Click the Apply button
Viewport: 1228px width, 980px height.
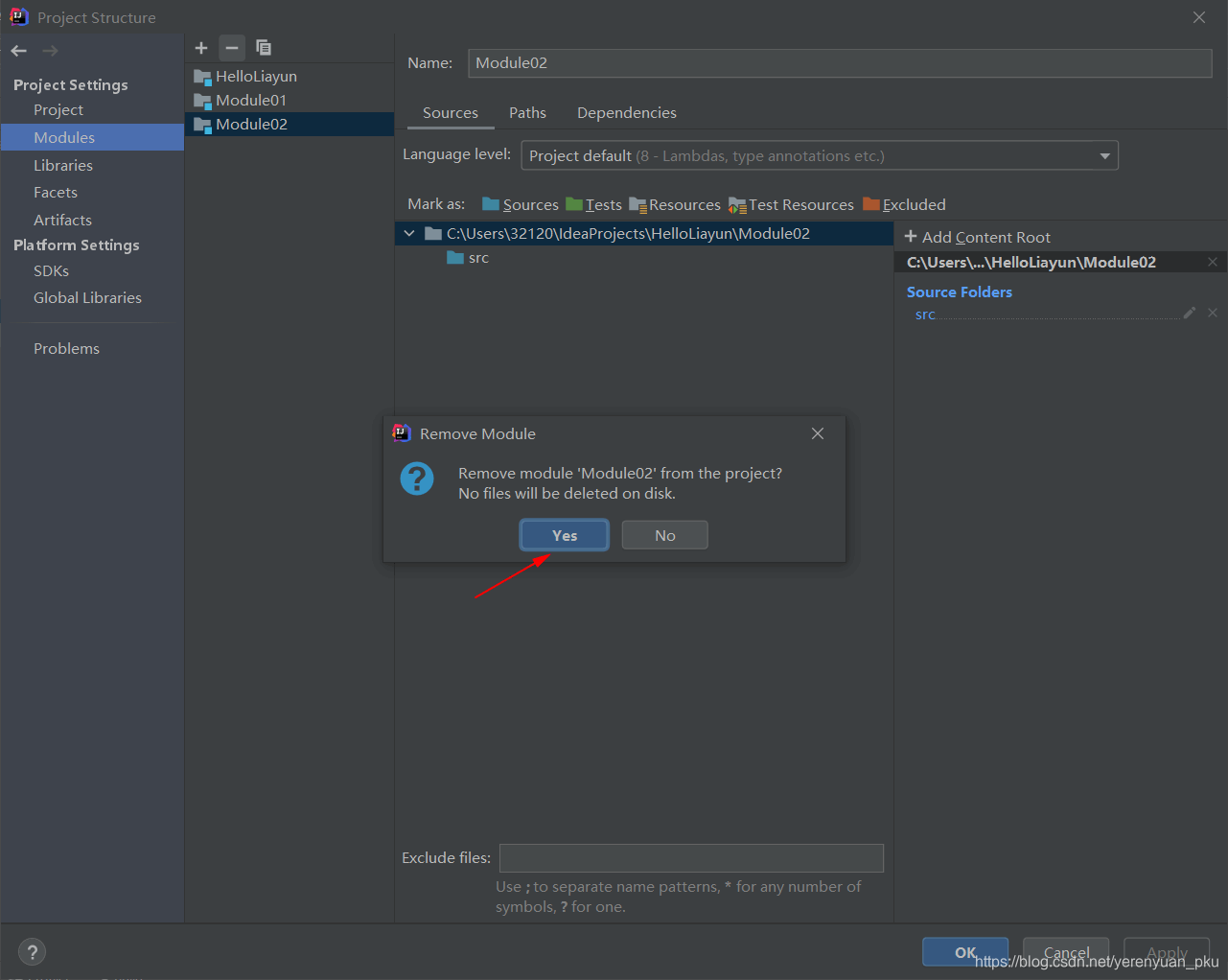pyautogui.click(x=1167, y=952)
